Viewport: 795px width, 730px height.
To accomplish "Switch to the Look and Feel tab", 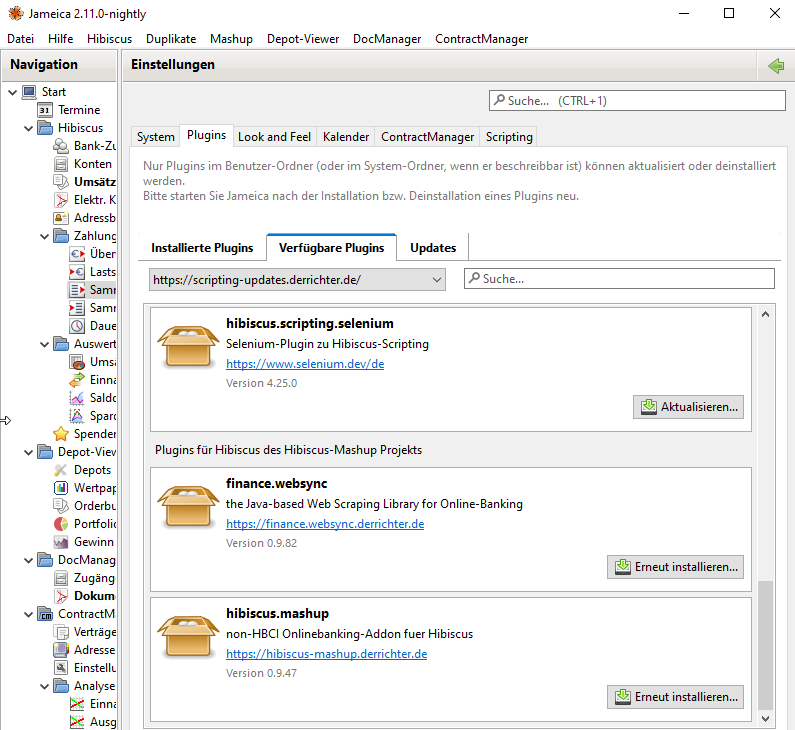I will click(x=274, y=137).
